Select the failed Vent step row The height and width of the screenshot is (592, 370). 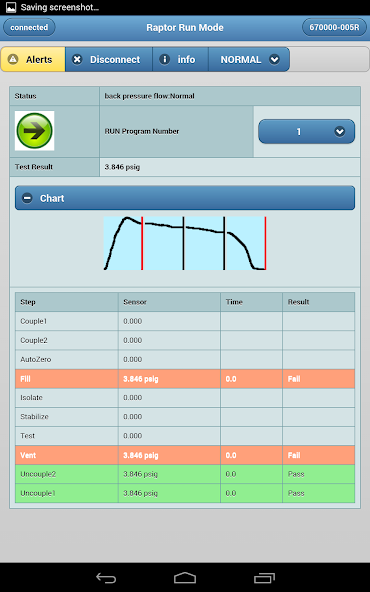click(185, 455)
